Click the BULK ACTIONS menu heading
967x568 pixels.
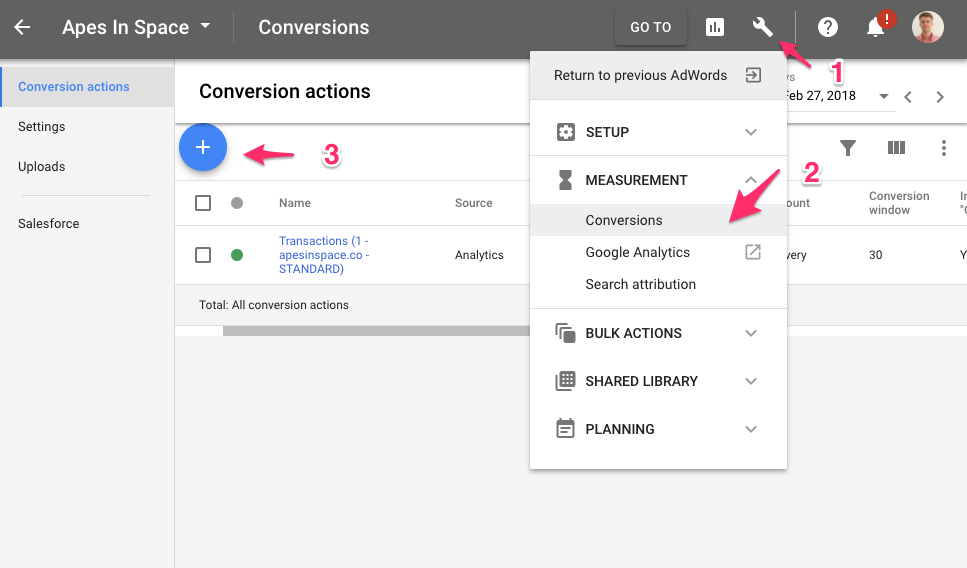tap(633, 333)
